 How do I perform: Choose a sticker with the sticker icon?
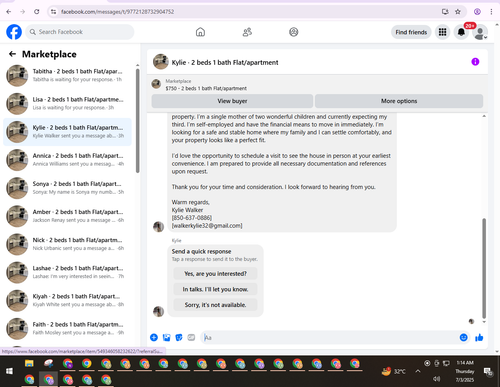179,337
